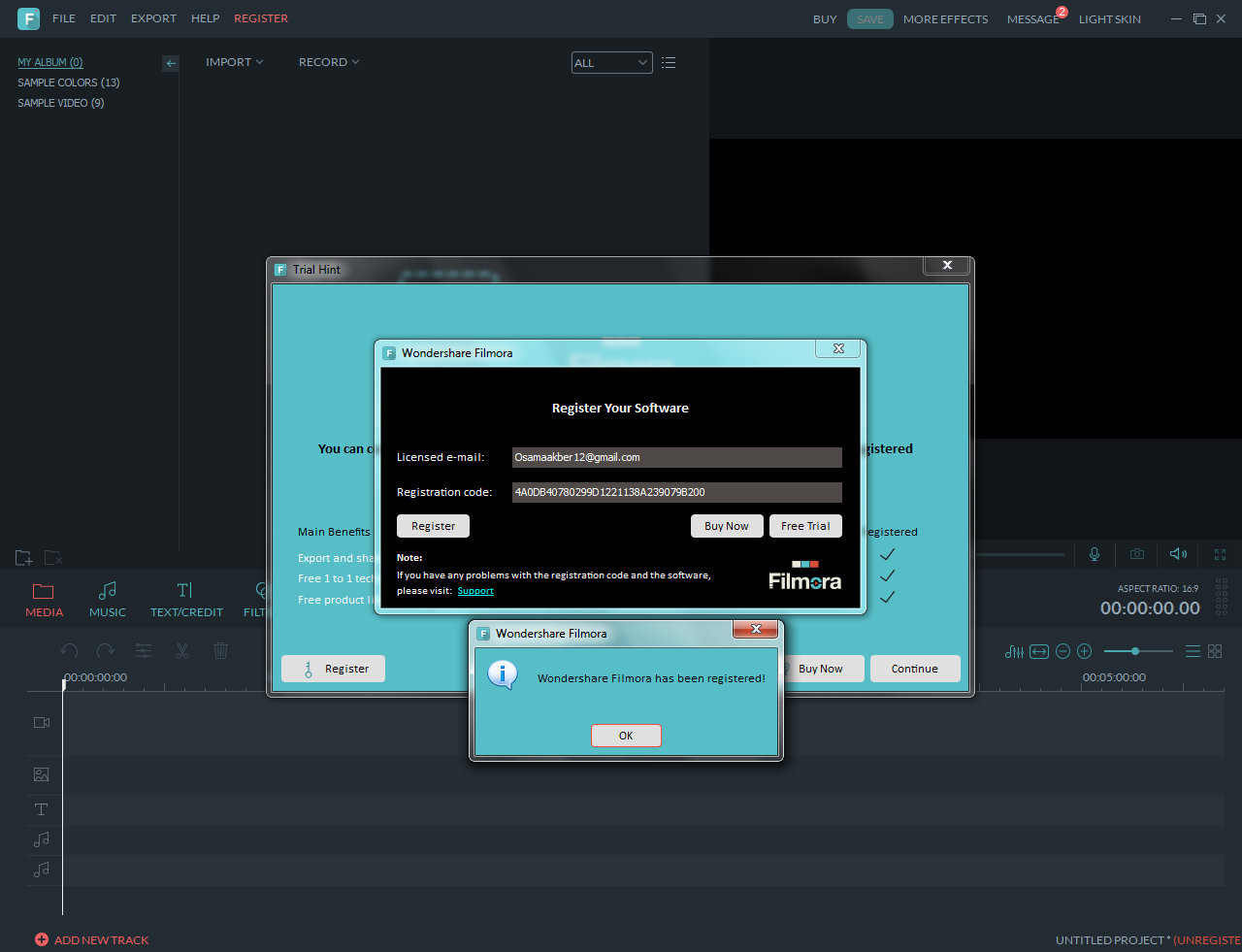The width and height of the screenshot is (1242, 952).
Task: Open the Help menu
Action: pyautogui.click(x=206, y=18)
